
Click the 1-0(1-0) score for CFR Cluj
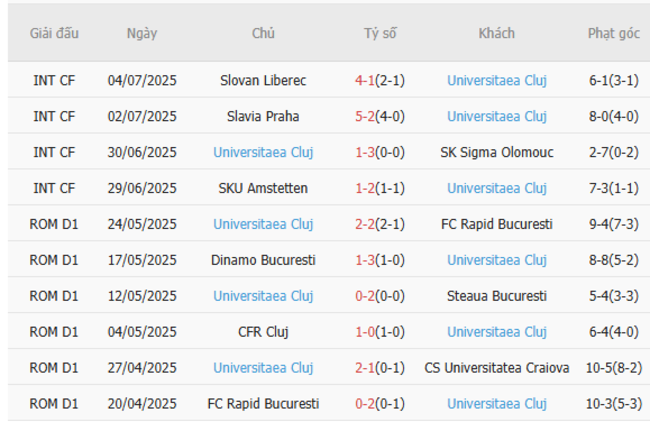click(380, 332)
